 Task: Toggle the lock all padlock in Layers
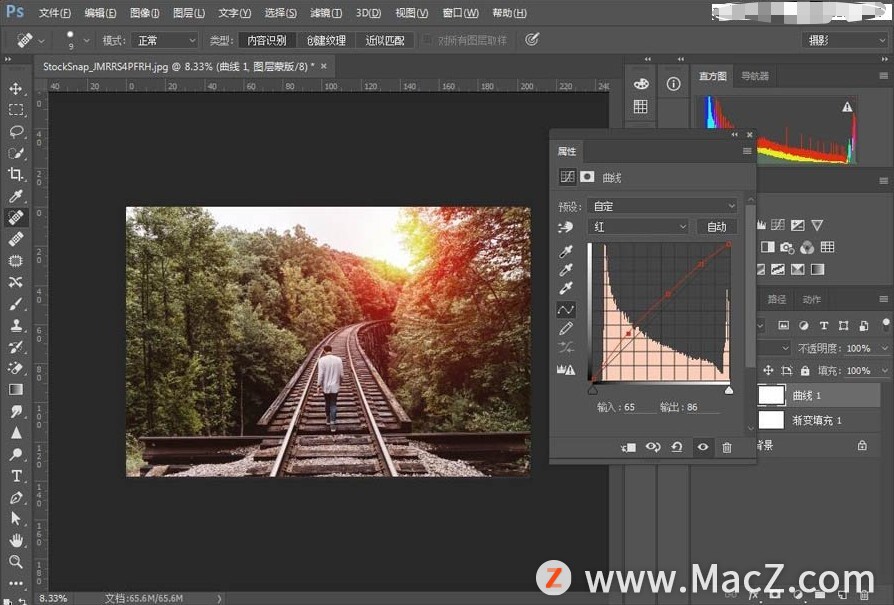click(x=805, y=371)
